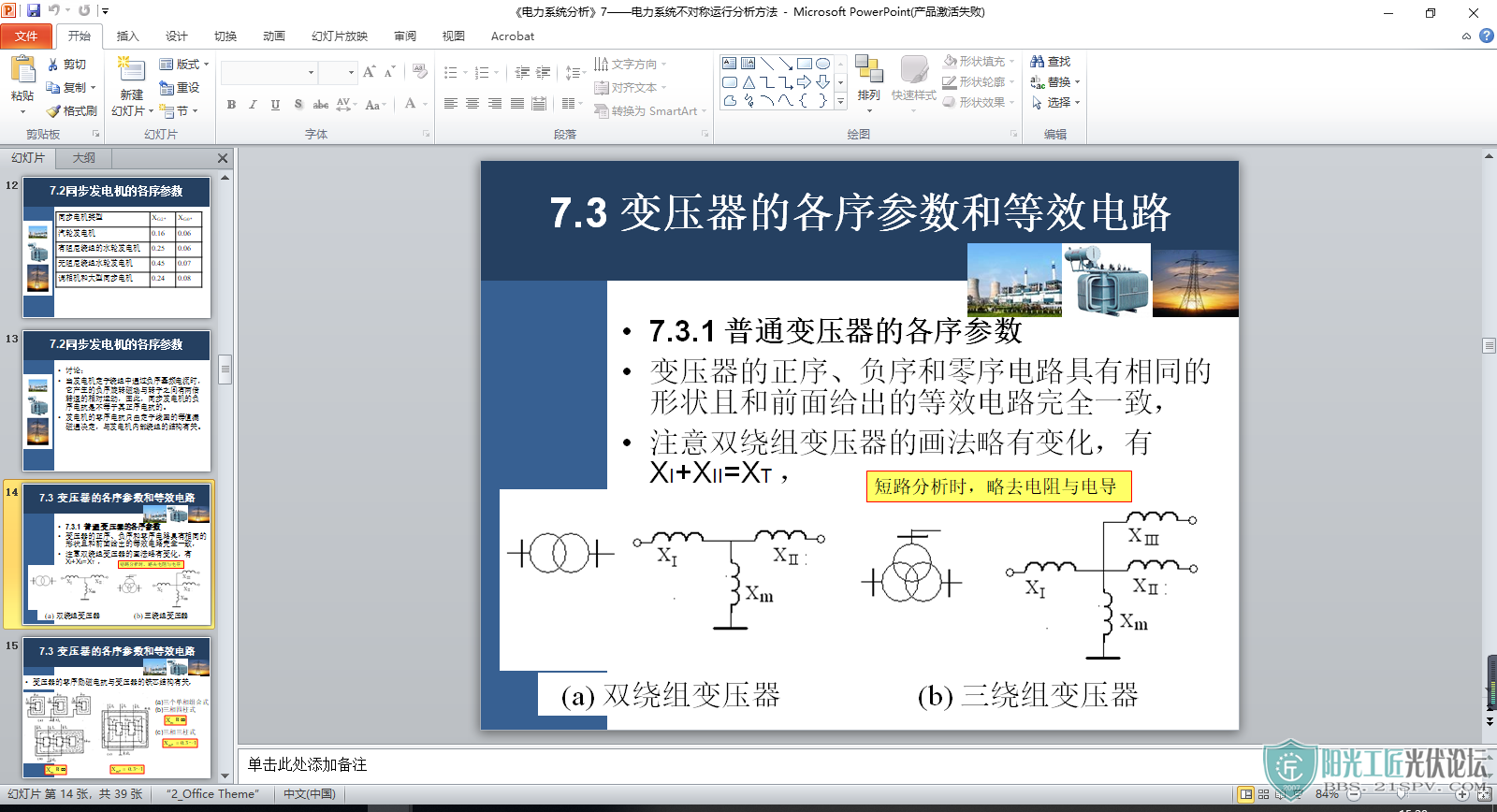1497x812 pixels.
Task: Select the Rectangle shape in the gallery
Action: click(x=804, y=64)
